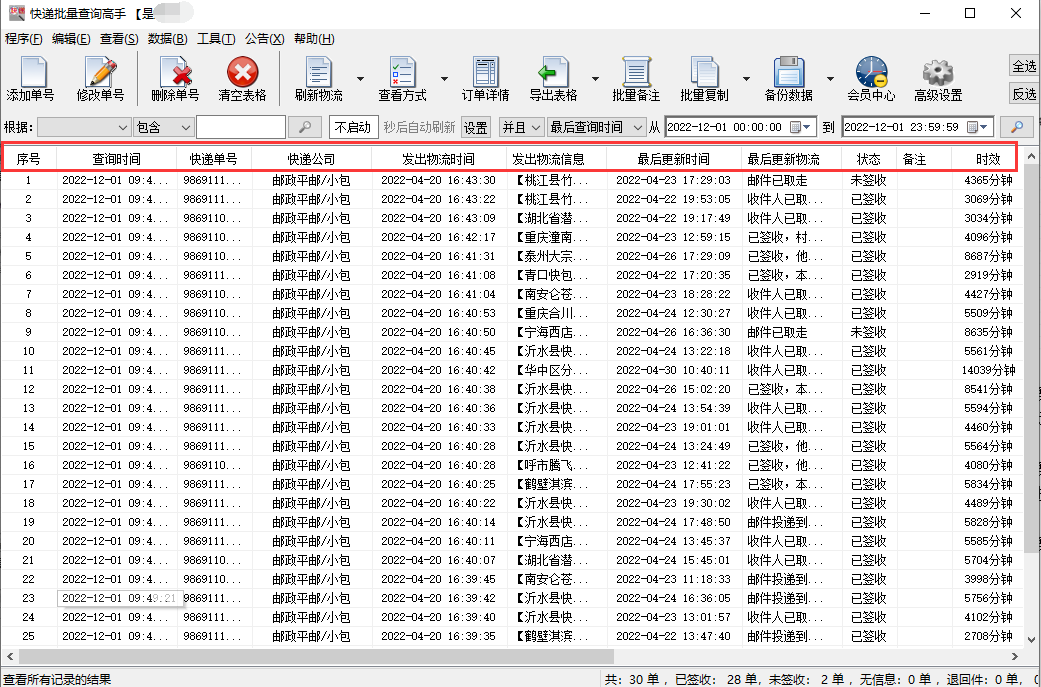Sort by 查询时间 column header
The height and width of the screenshot is (687, 1041).
117,159
